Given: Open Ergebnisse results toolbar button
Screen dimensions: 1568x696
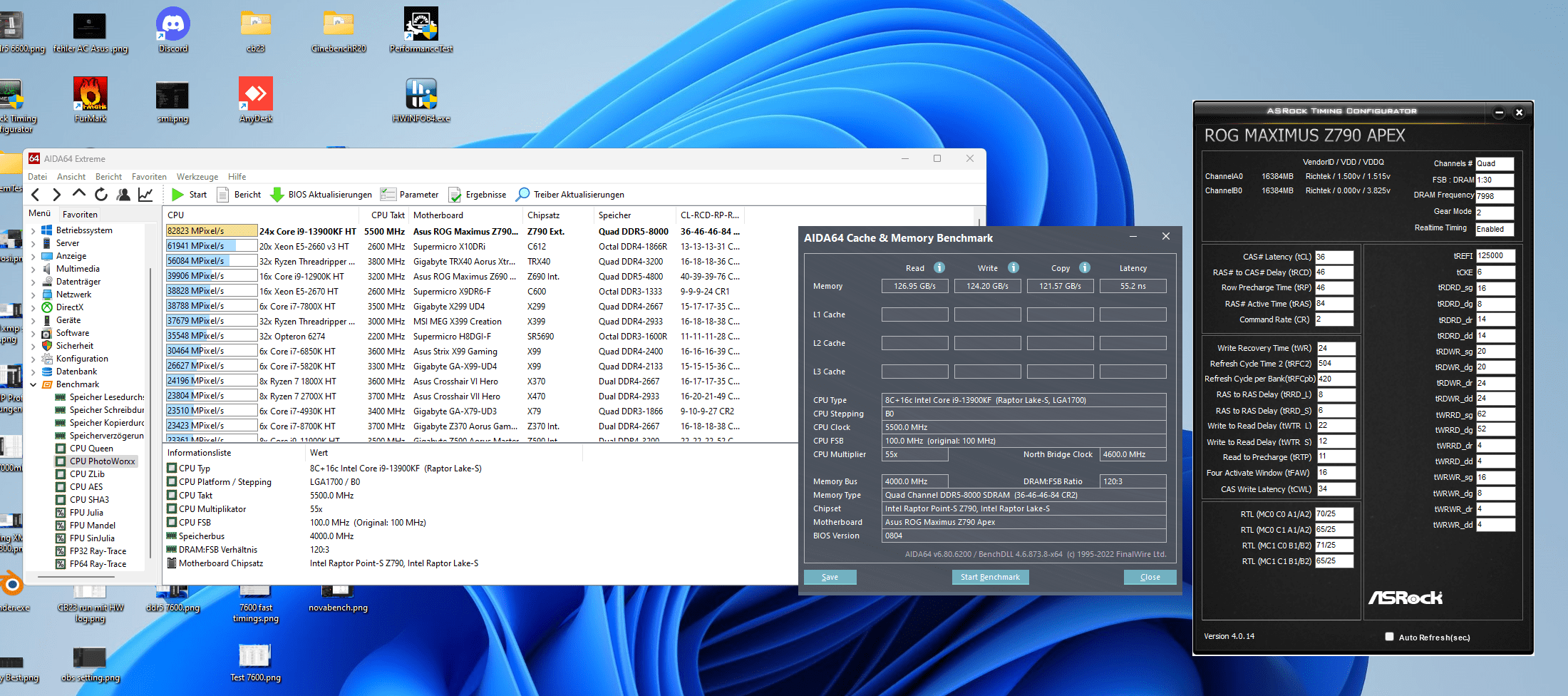Looking at the screenshot, I should coord(477,195).
